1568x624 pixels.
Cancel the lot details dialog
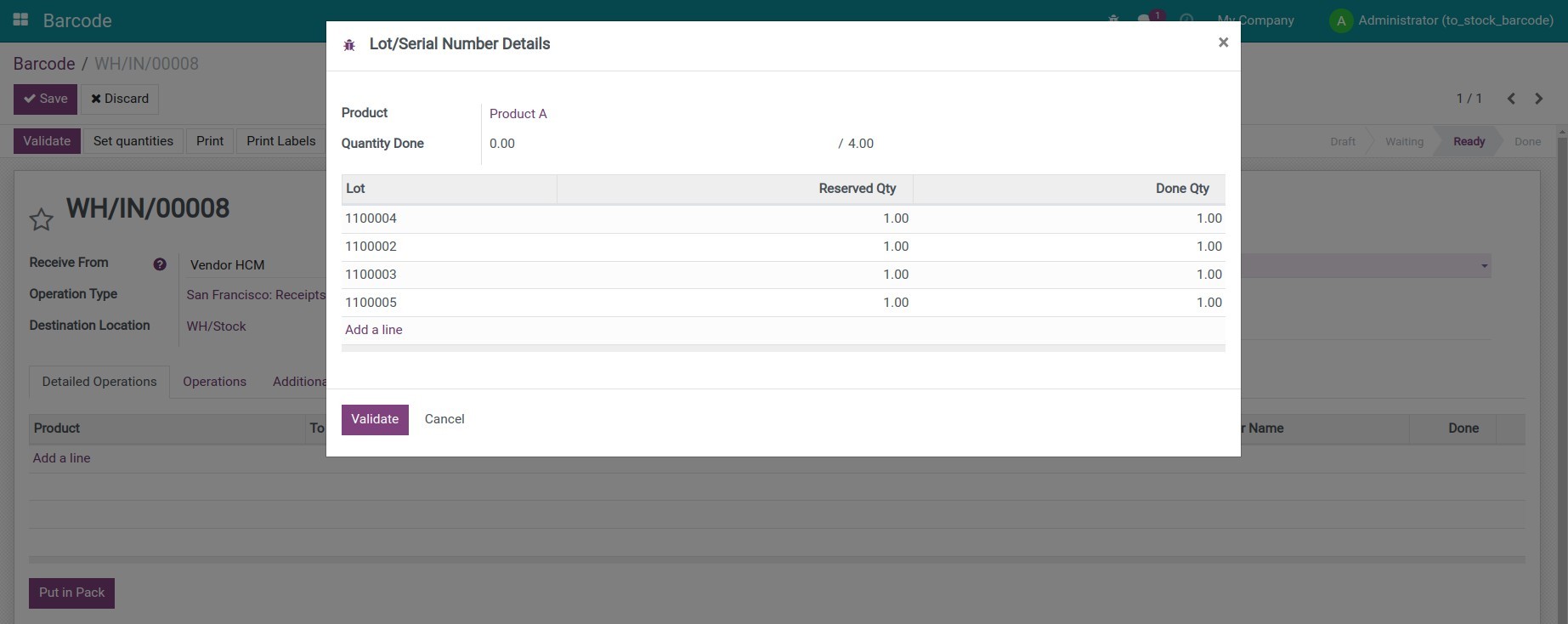(444, 419)
